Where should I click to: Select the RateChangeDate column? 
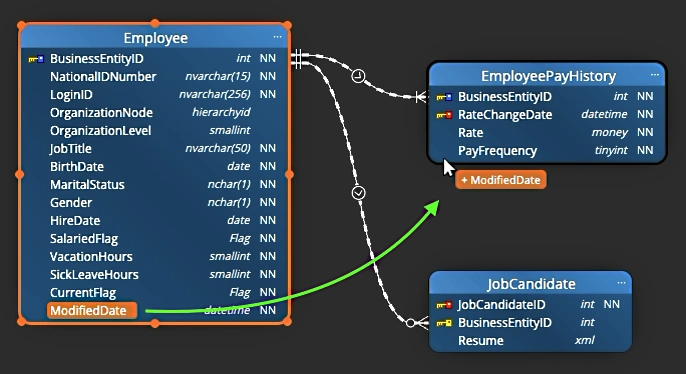click(x=505, y=115)
